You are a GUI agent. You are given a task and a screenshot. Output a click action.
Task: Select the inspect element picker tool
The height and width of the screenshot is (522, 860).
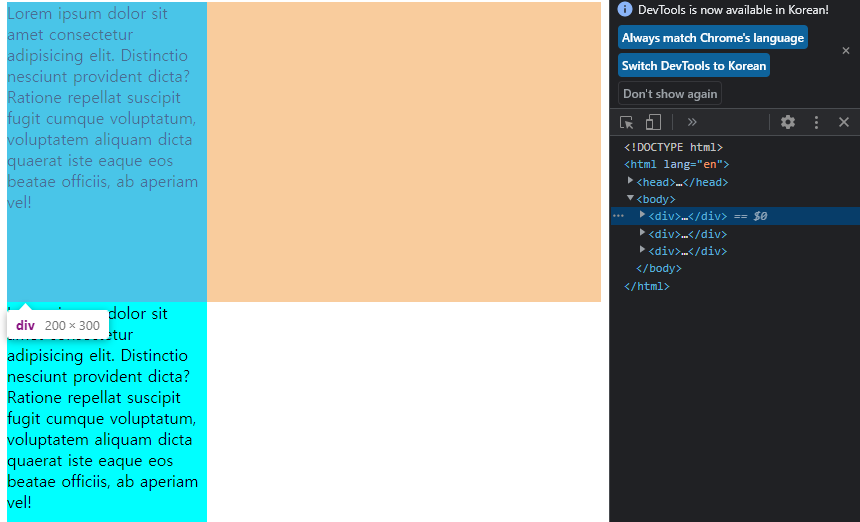[x=626, y=122]
